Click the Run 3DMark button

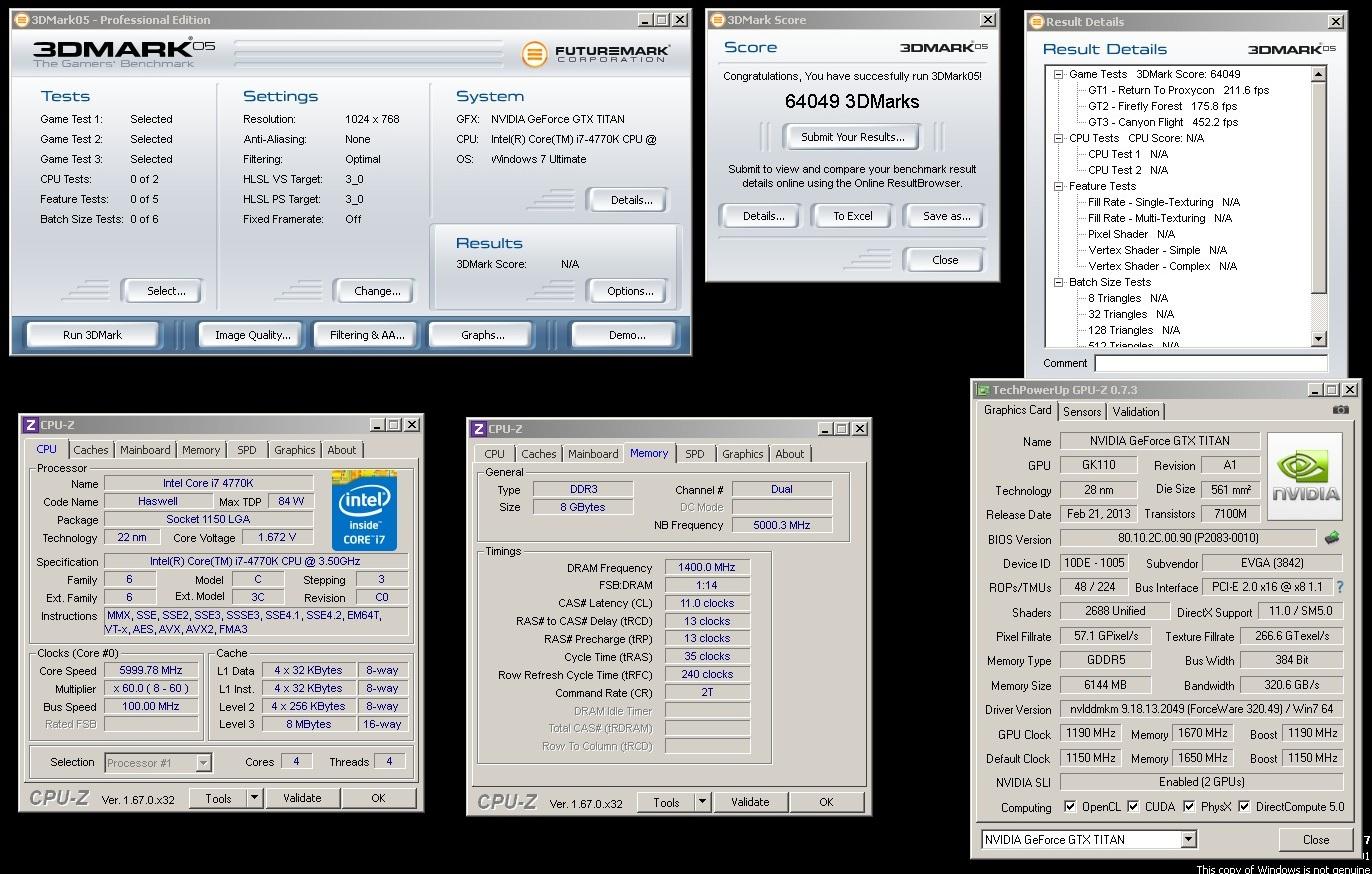(92, 335)
